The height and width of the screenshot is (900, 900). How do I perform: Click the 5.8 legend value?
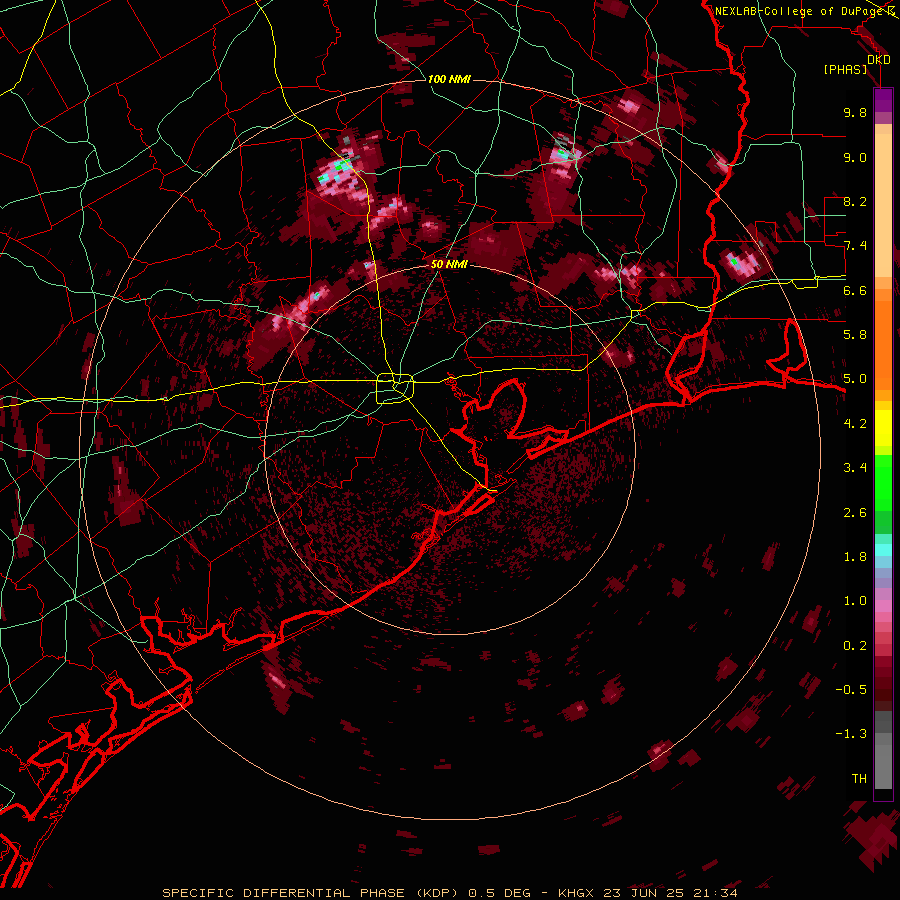tap(855, 335)
